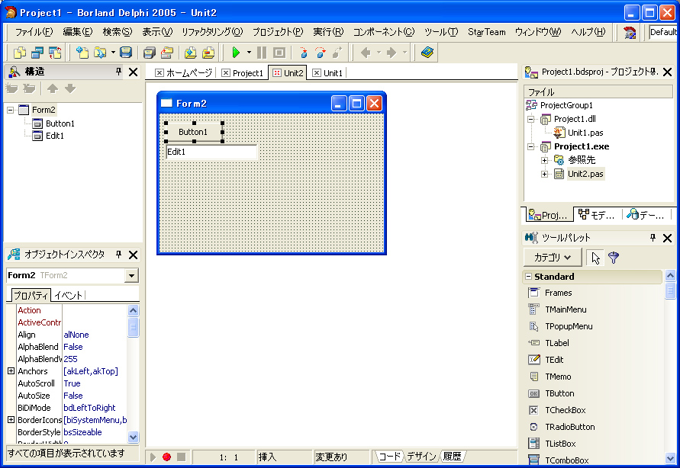The image size is (680, 468).
Task: Click the green Run button in toolbar
Action: [236, 53]
